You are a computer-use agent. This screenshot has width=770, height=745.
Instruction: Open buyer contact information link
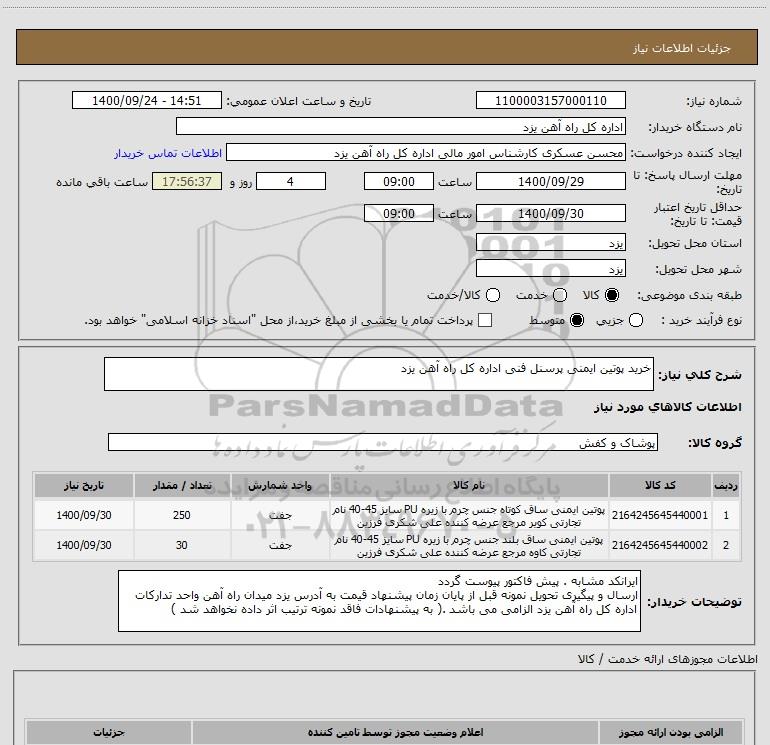168,153
